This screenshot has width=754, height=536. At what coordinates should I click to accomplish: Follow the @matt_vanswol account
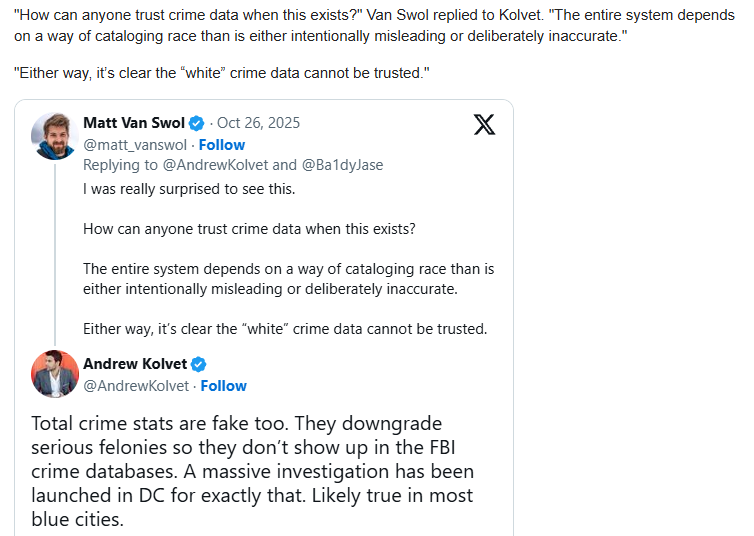tap(221, 145)
